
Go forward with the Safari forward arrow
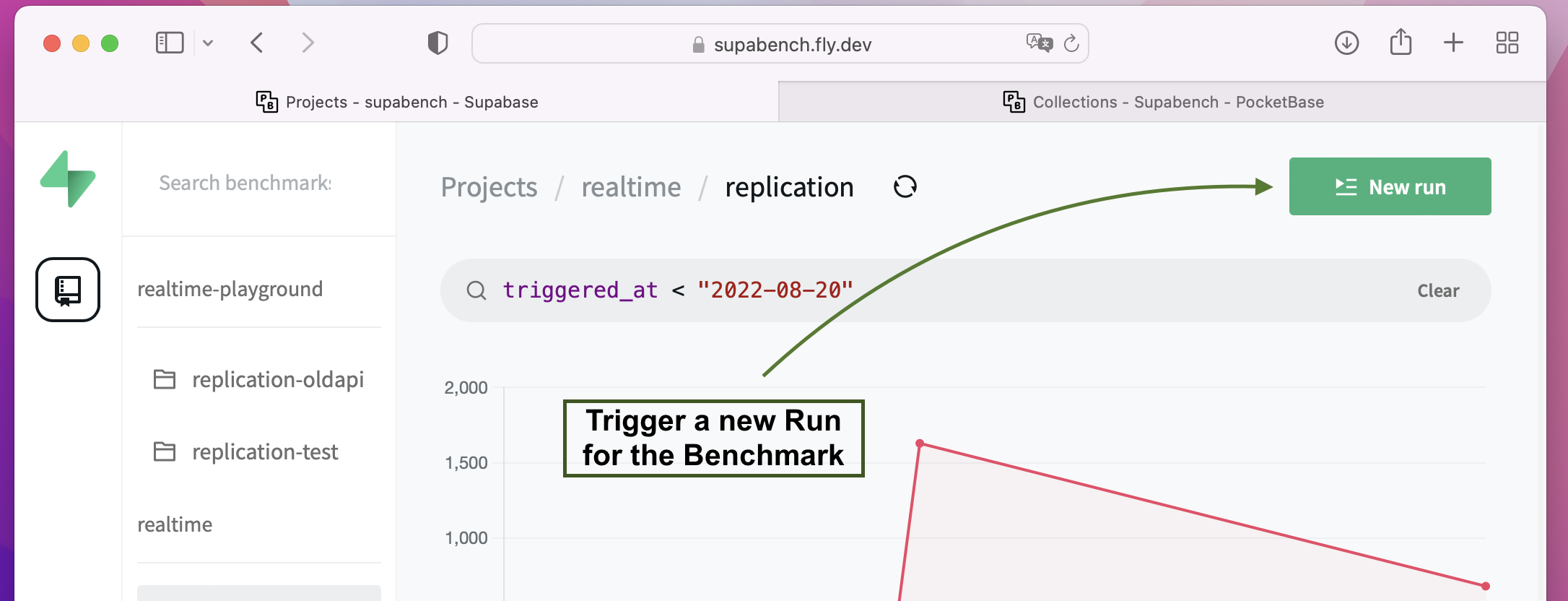[x=308, y=43]
